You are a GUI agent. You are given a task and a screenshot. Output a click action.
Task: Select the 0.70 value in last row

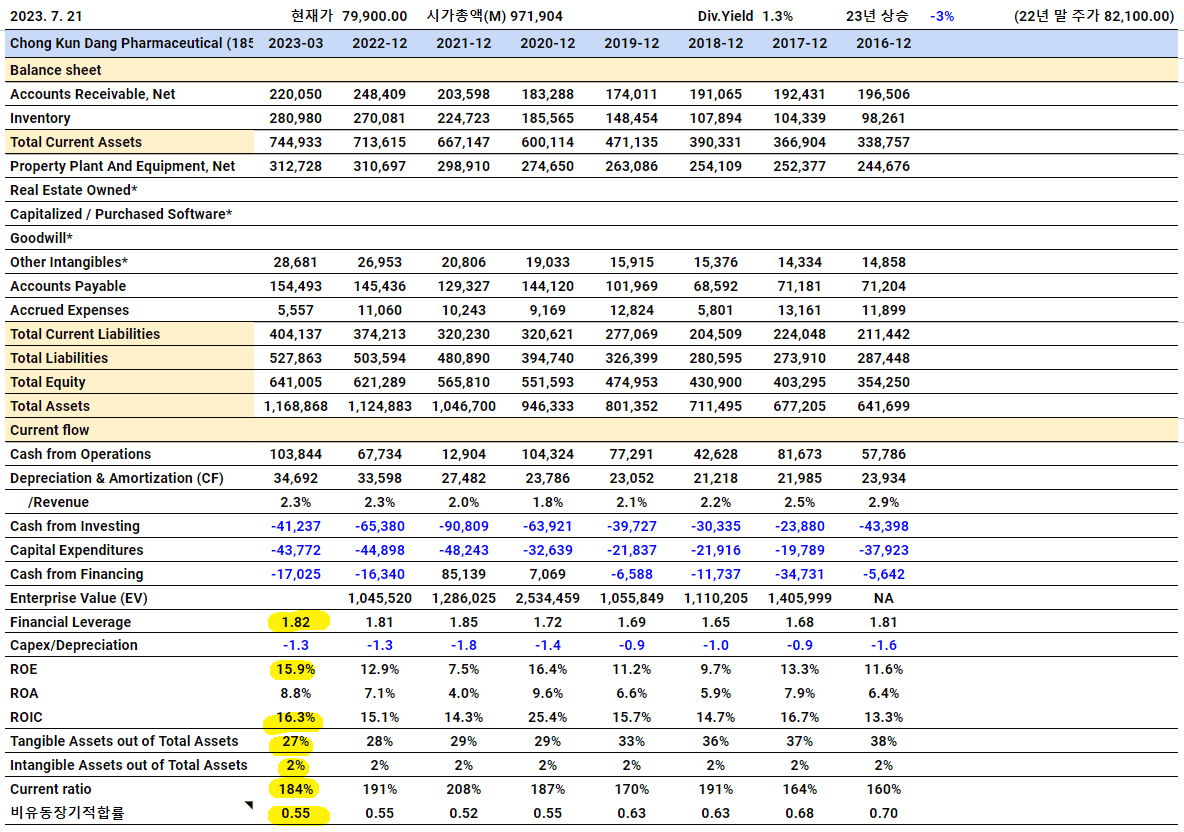pyautogui.click(x=883, y=813)
